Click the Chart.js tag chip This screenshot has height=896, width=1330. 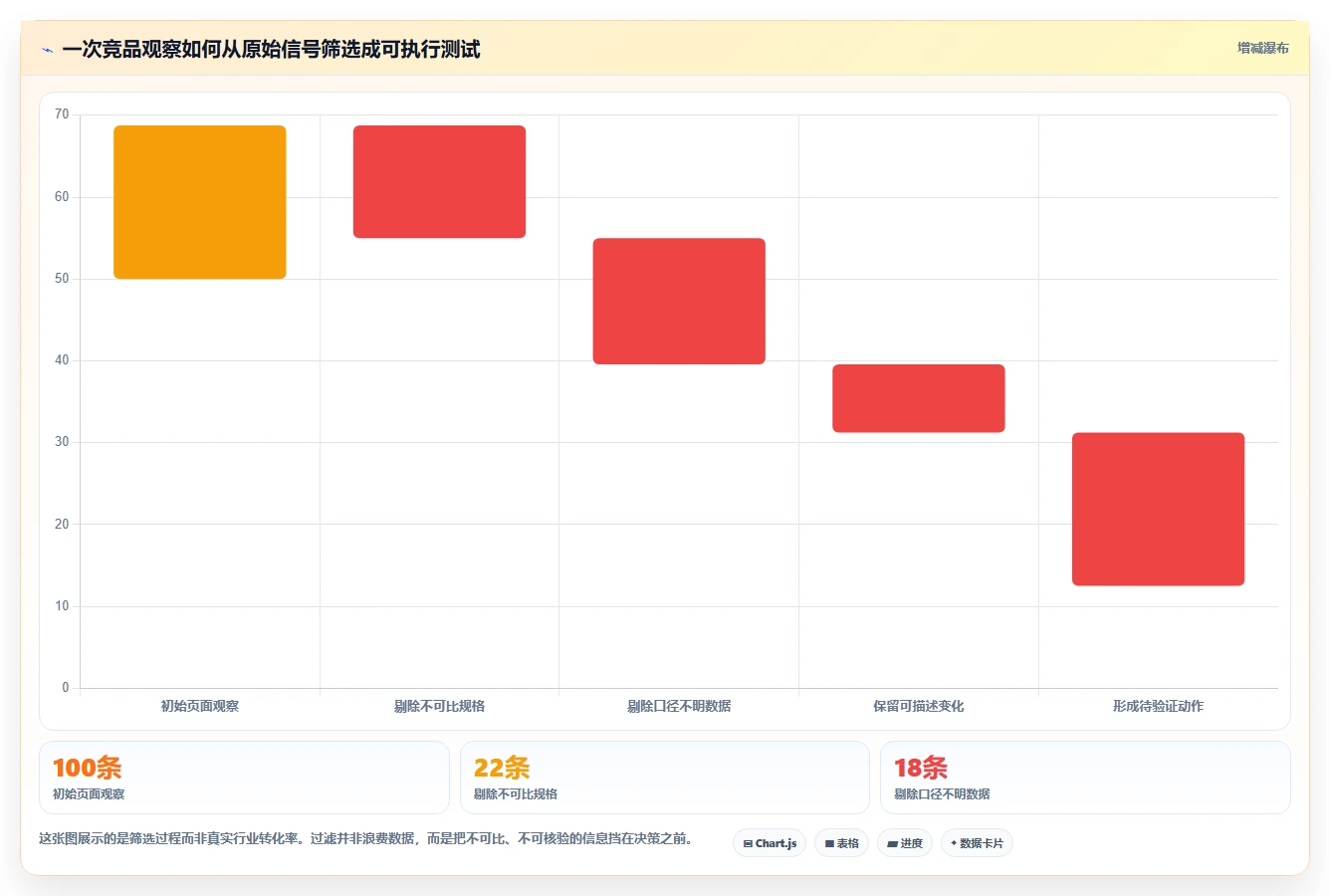tap(770, 843)
